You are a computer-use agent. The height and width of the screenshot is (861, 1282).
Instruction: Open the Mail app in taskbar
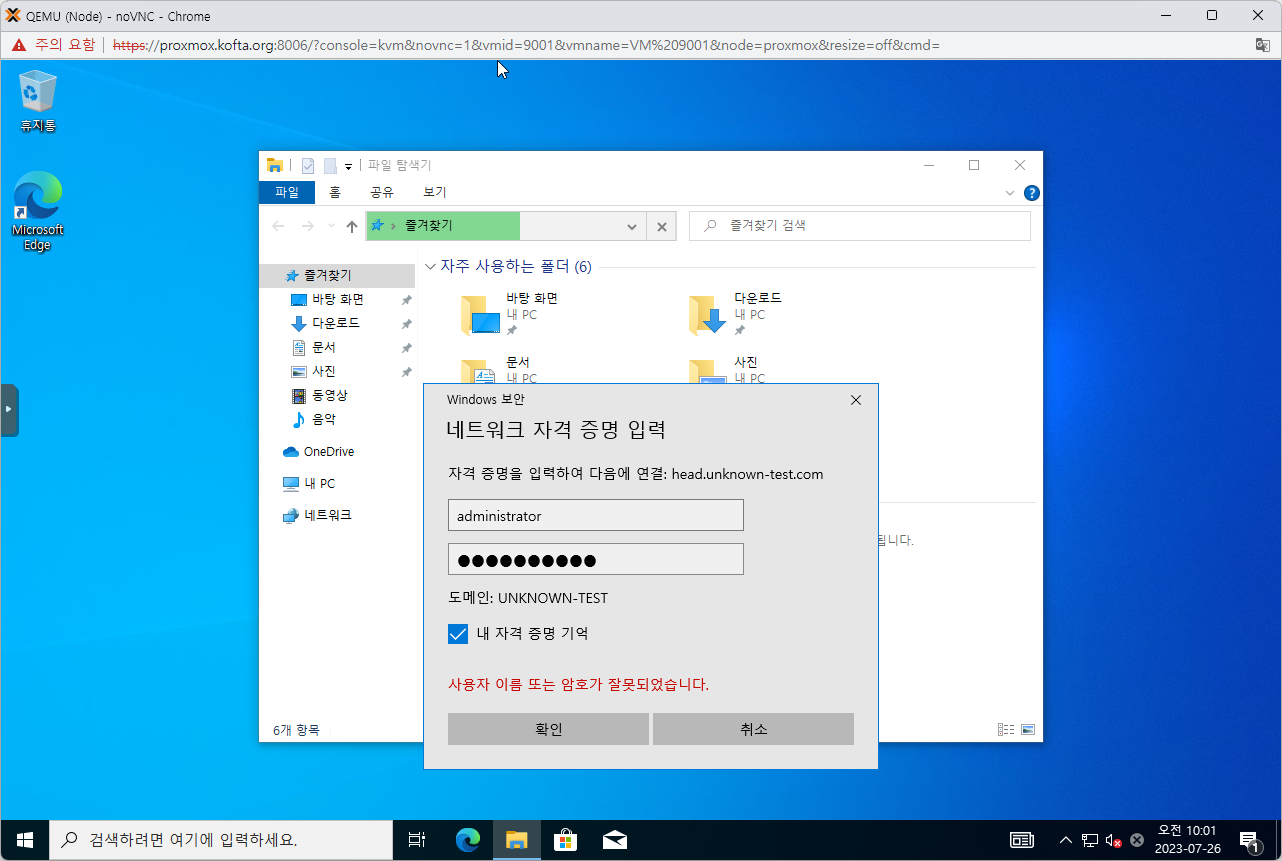614,840
